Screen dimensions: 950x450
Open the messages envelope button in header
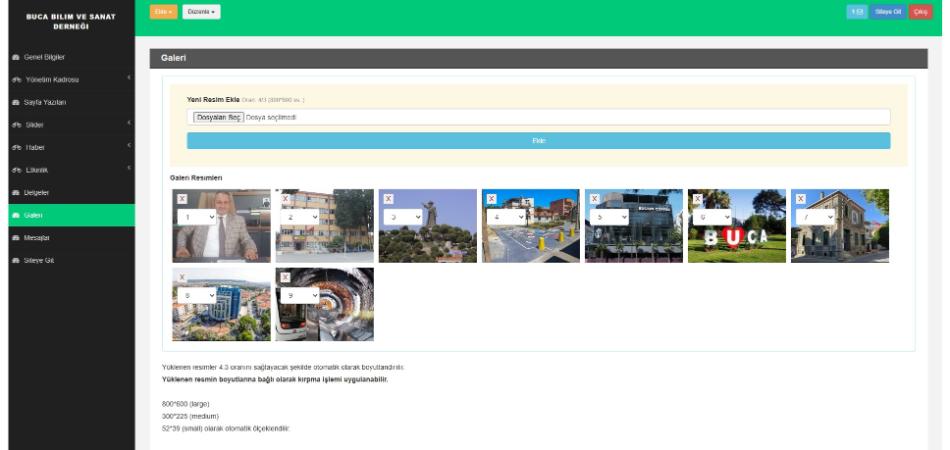[x=857, y=12]
